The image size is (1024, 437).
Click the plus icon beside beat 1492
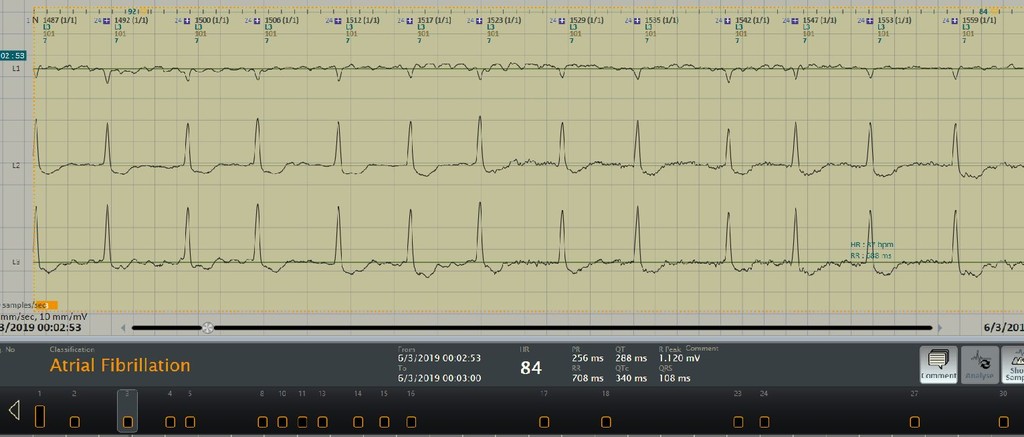[106, 21]
